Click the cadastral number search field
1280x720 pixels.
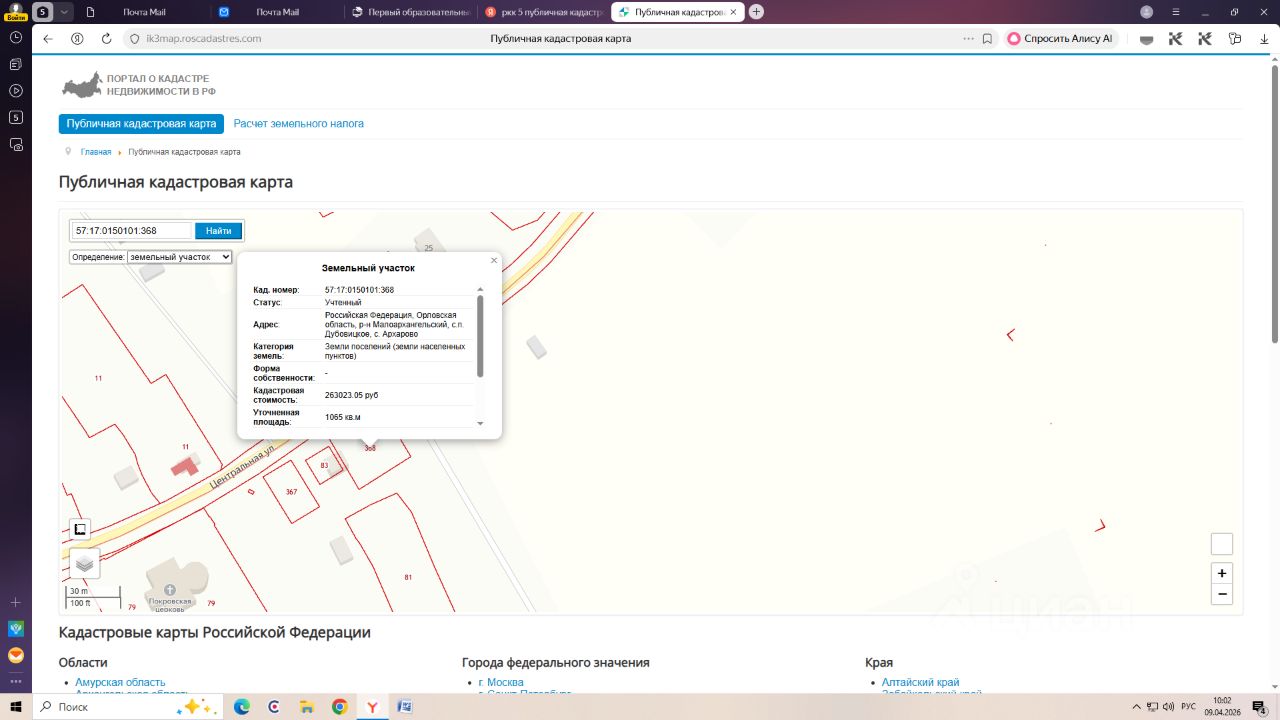(x=131, y=231)
